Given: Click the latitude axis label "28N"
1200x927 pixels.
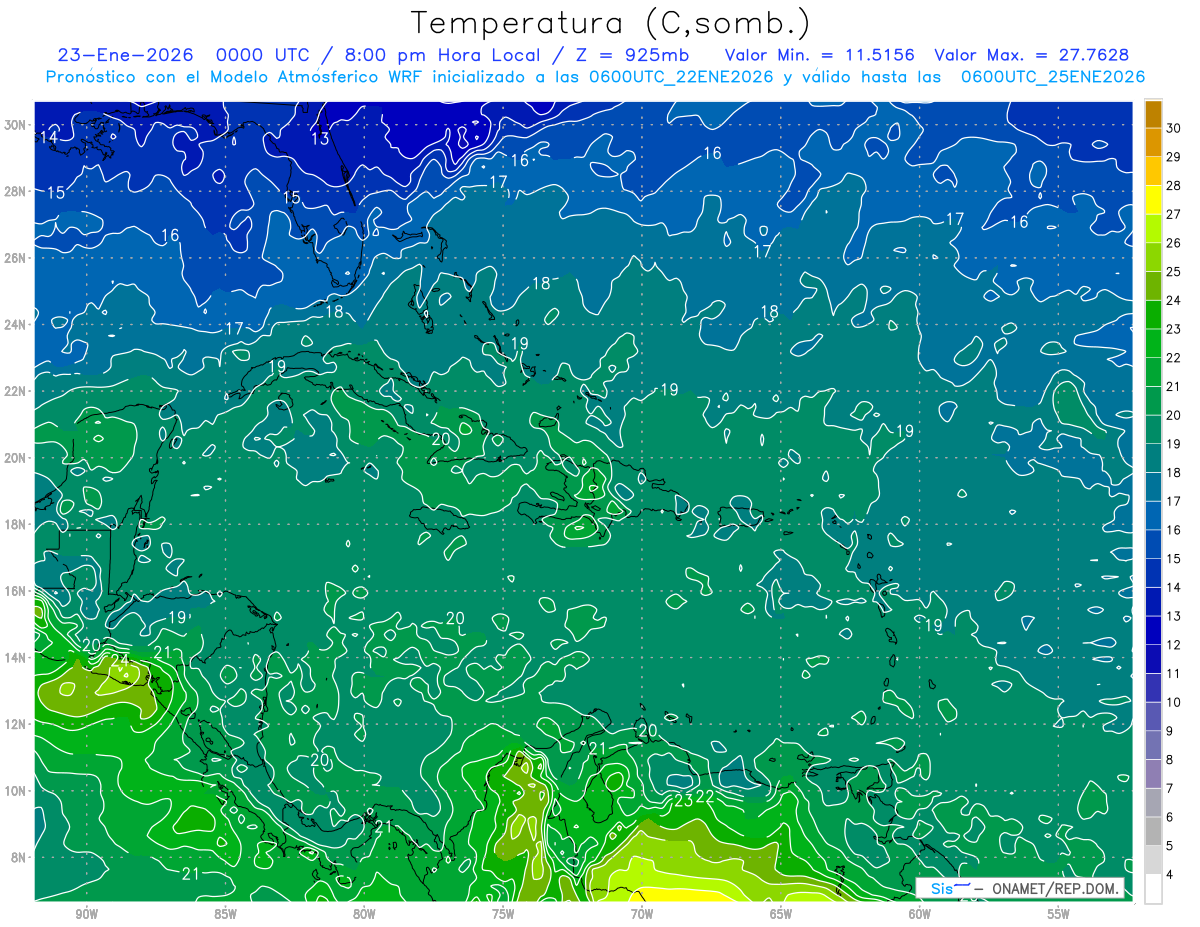Looking at the screenshot, I should tap(17, 191).
